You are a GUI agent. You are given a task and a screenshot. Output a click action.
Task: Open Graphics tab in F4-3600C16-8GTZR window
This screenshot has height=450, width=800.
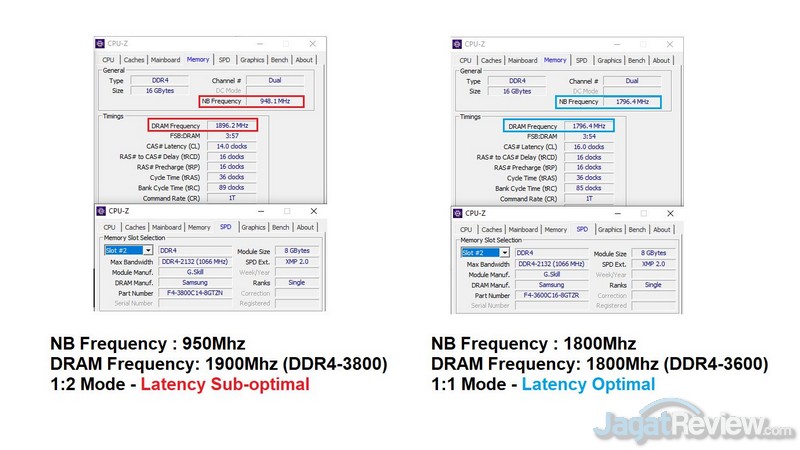[610, 230]
